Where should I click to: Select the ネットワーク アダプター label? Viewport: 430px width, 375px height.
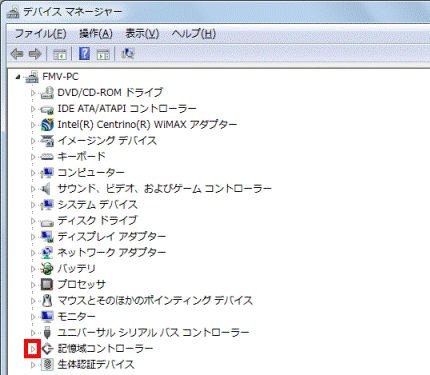[111, 252]
